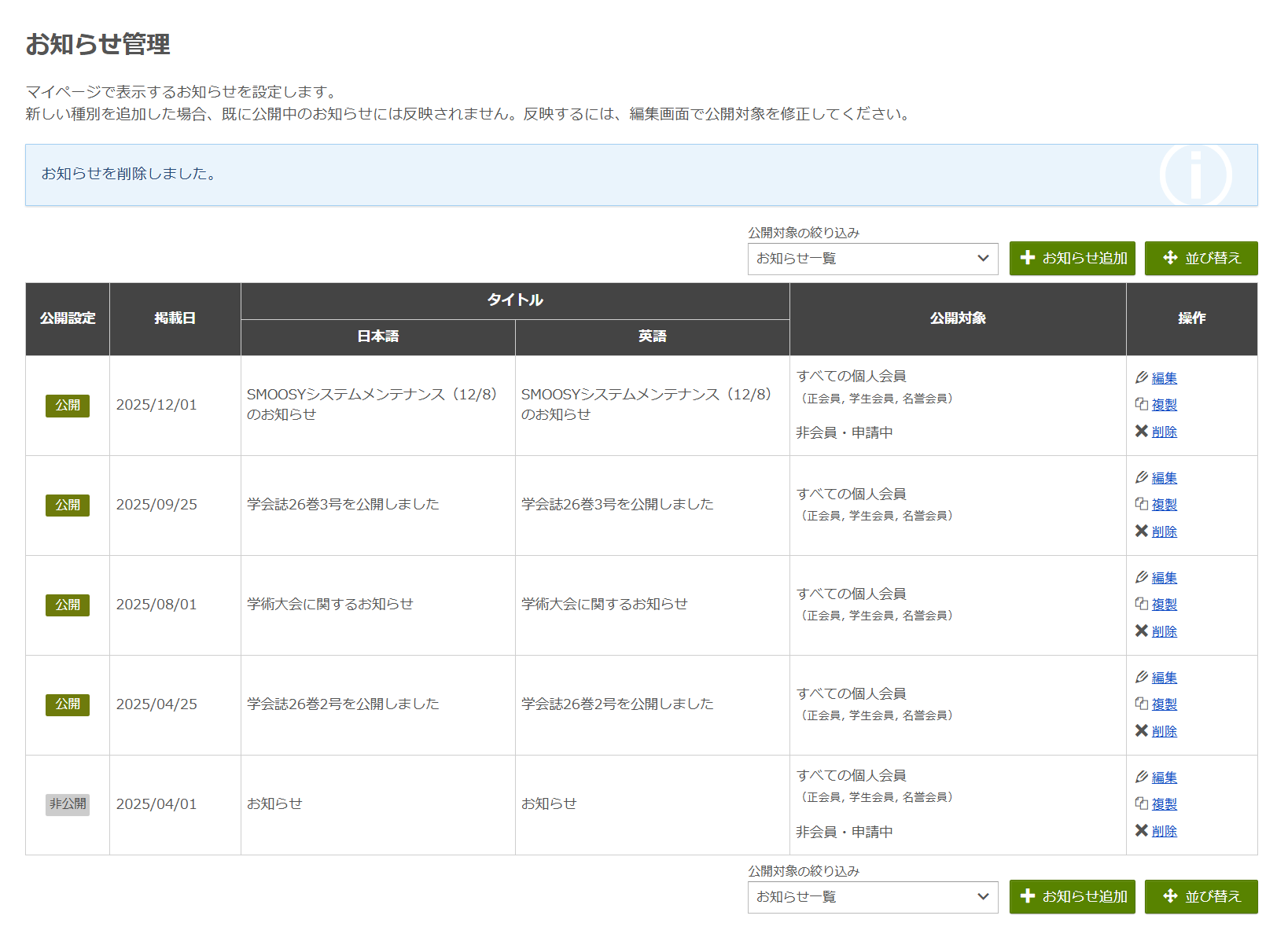Click the 公開 badge for 学会誌26巻3号
1288x934 pixels.
tap(68, 506)
